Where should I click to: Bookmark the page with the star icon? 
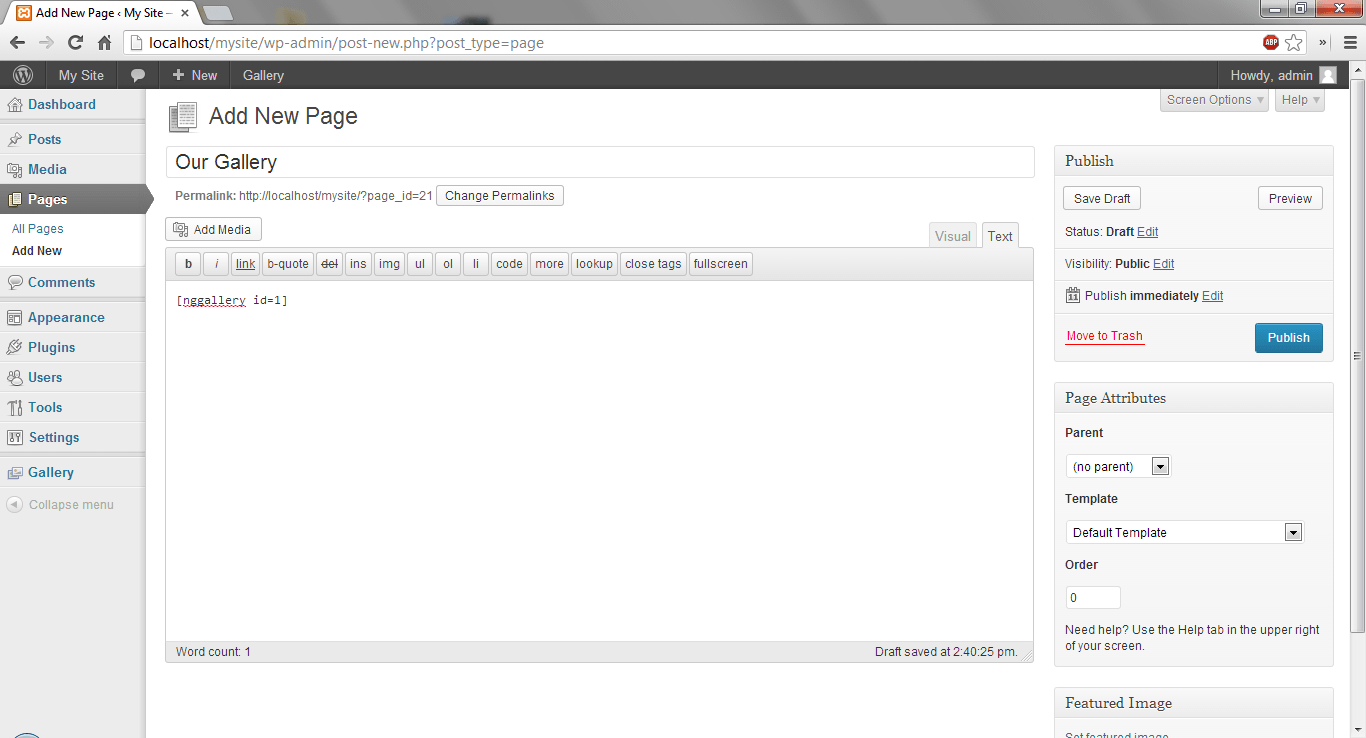pos(1294,42)
